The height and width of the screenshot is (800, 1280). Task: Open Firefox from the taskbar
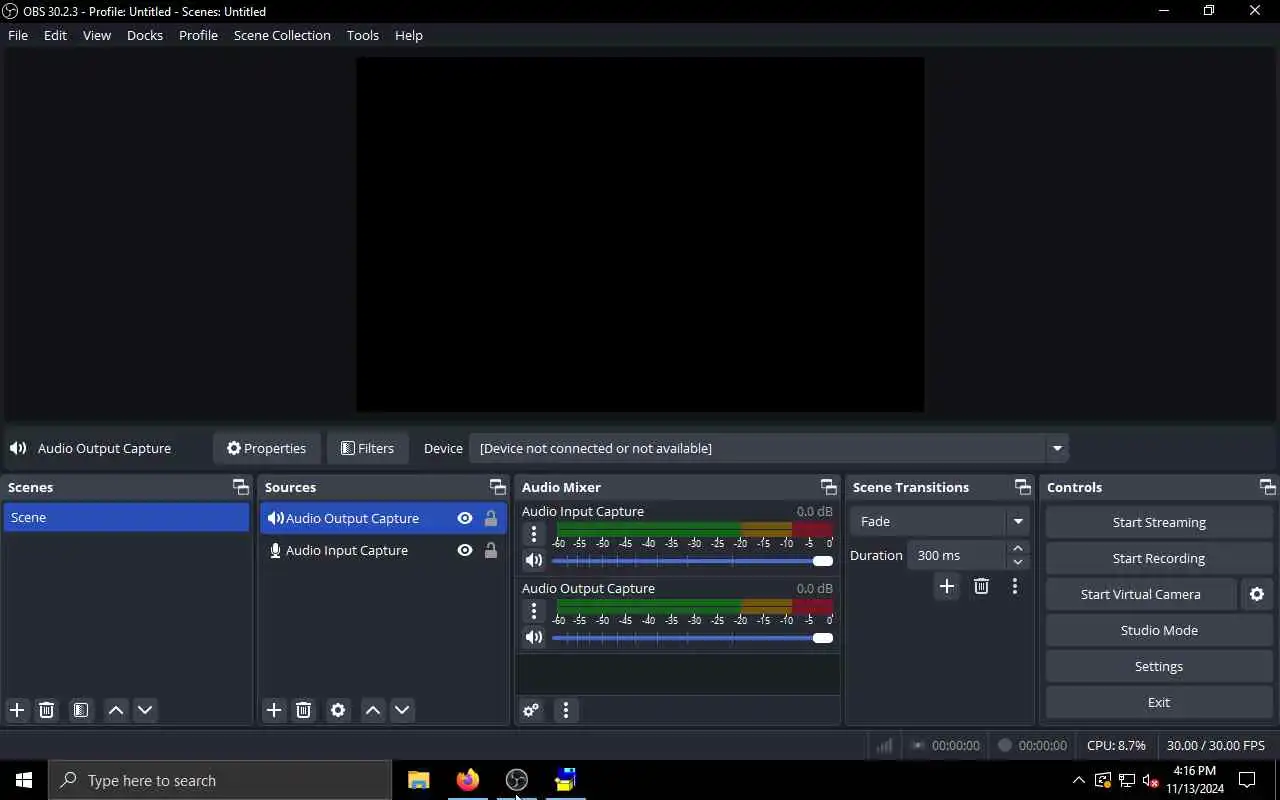pyautogui.click(x=467, y=780)
